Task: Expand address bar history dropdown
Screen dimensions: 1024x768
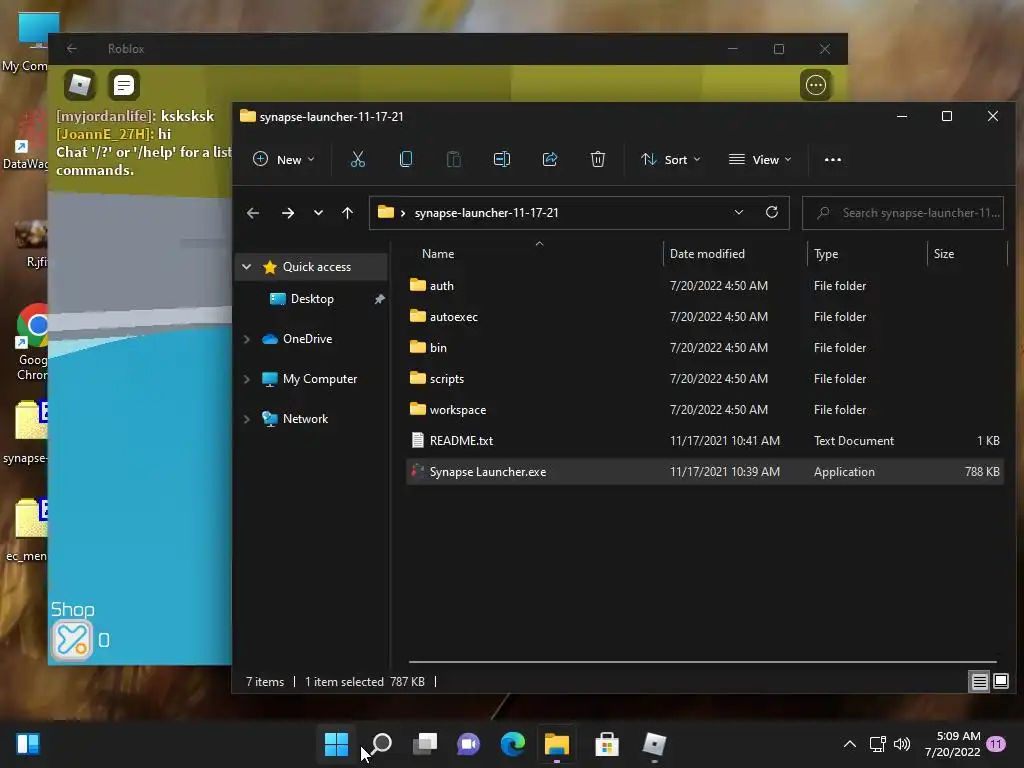Action: coord(739,213)
